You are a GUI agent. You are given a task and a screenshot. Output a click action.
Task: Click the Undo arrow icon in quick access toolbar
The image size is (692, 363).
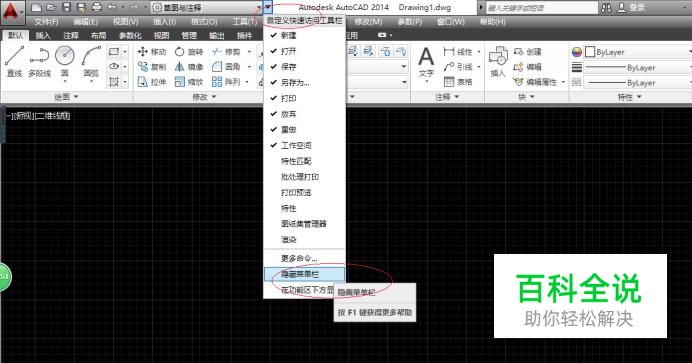pyautogui.click(x=112, y=7)
